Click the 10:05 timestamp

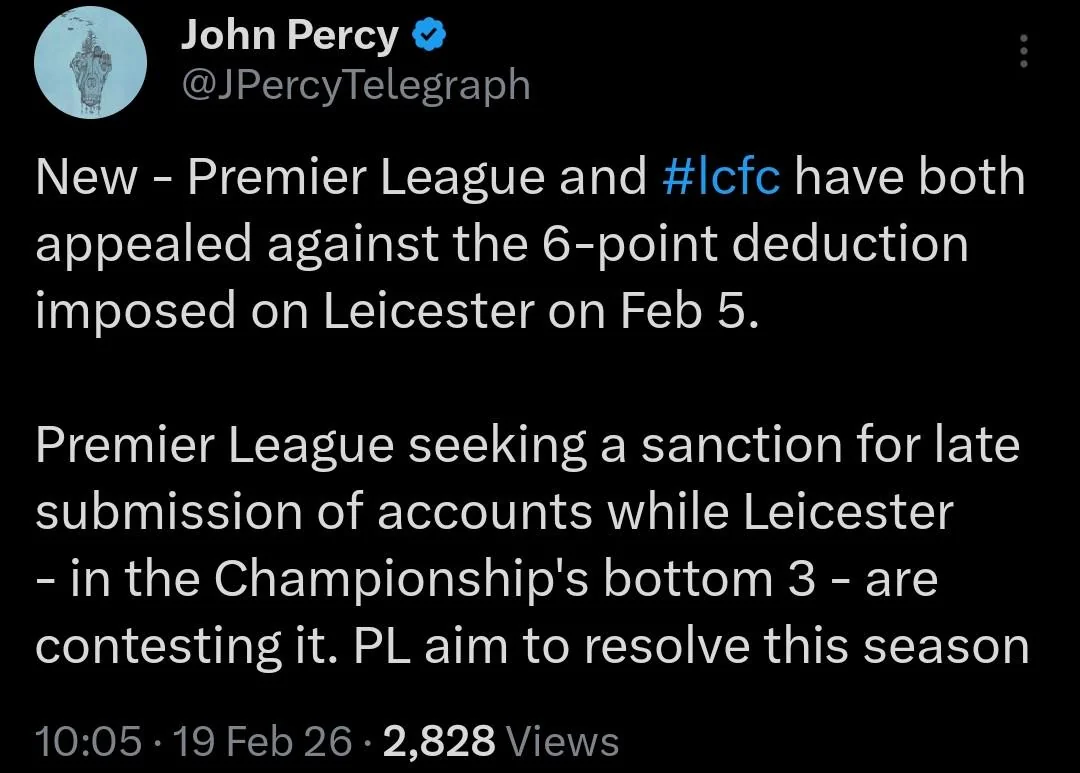[x=88, y=741]
